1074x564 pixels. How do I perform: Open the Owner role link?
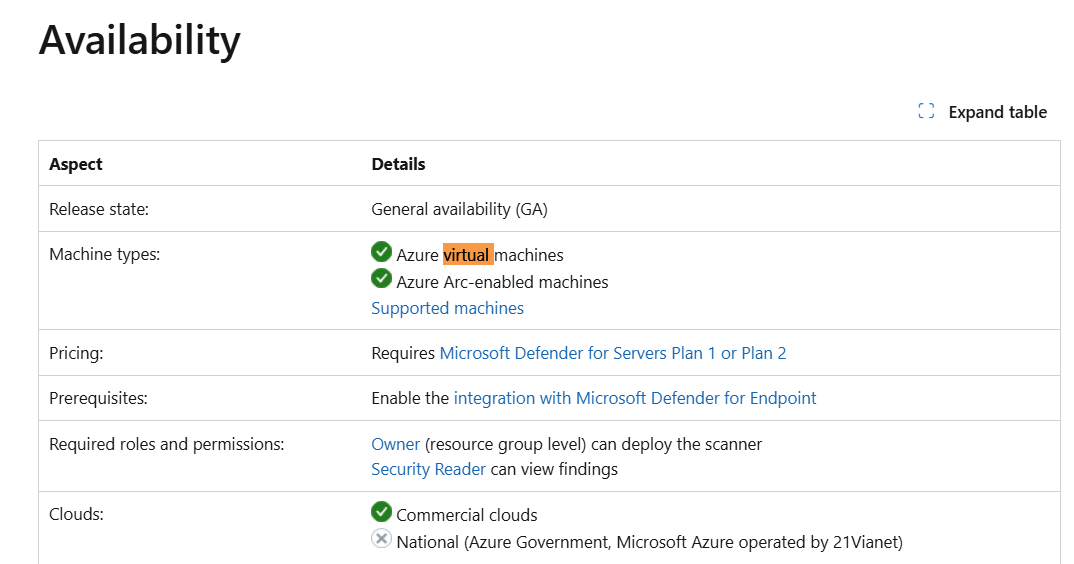pyautogui.click(x=395, y=444)
